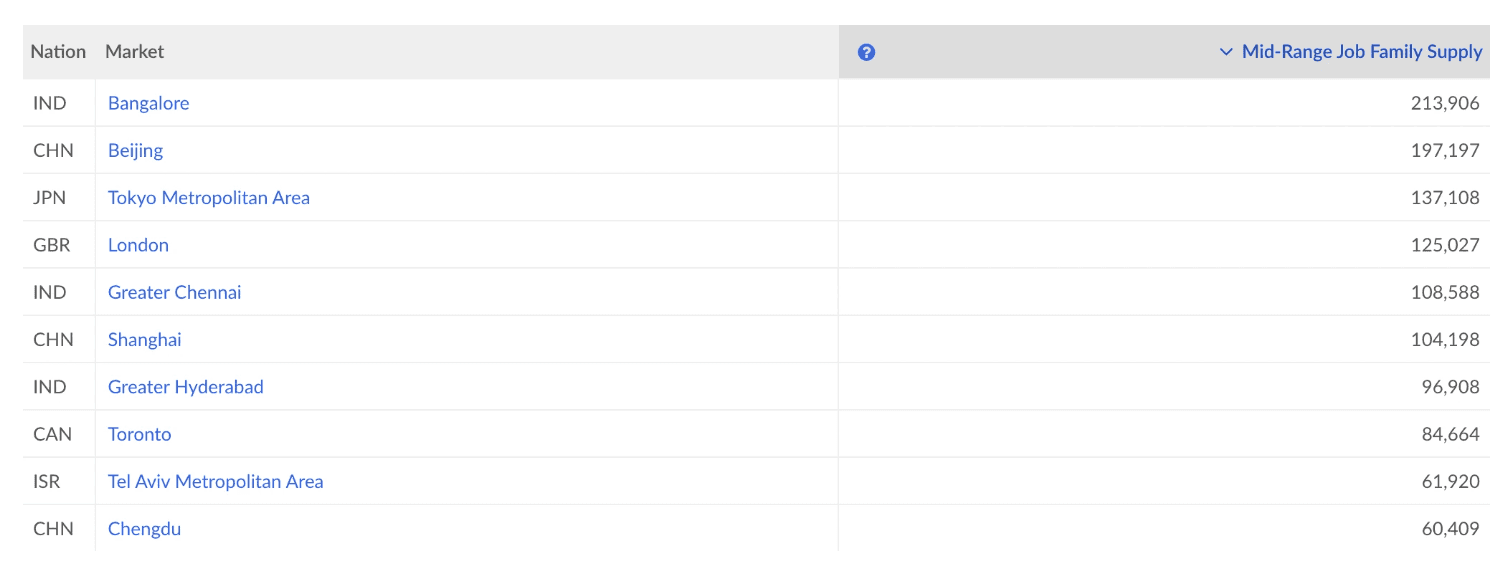The image size is (1508, 564).
Task: Open the Greater Chennai link
Action: point(175,292)
